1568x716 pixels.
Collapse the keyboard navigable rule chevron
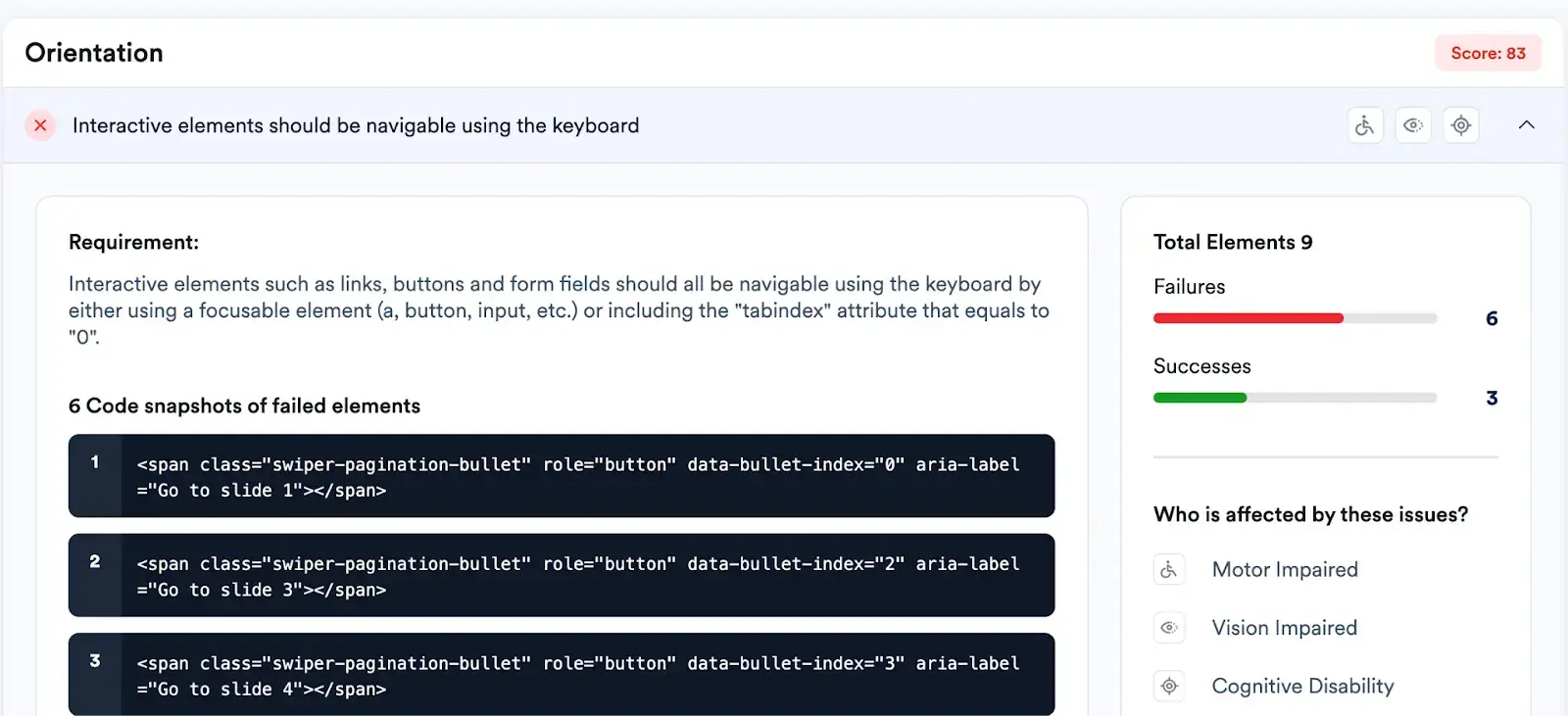[x=1526, y=125]
